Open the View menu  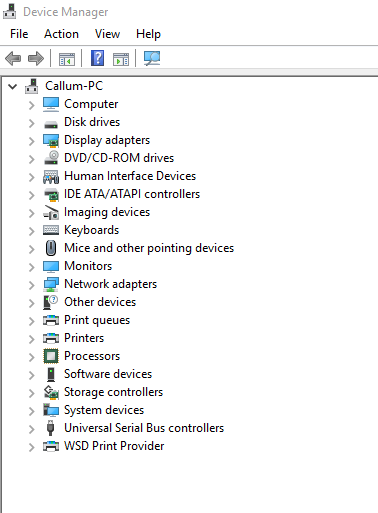107,34
